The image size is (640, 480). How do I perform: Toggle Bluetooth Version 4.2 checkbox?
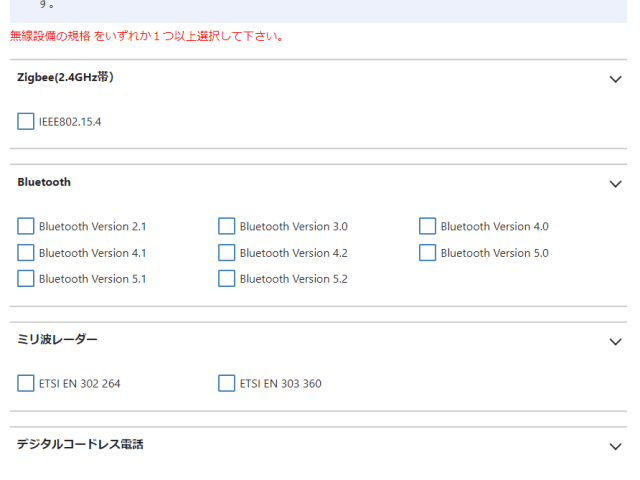[x=227, y=253]
